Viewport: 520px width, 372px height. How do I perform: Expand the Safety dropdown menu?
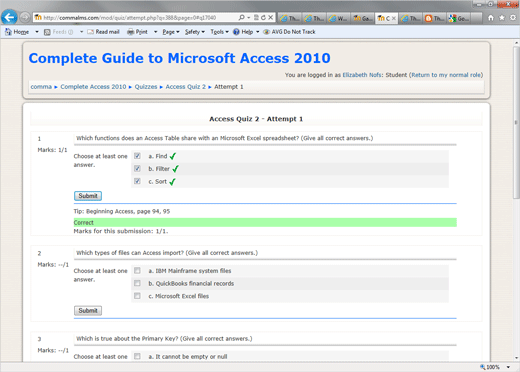(x=195, y=32)
